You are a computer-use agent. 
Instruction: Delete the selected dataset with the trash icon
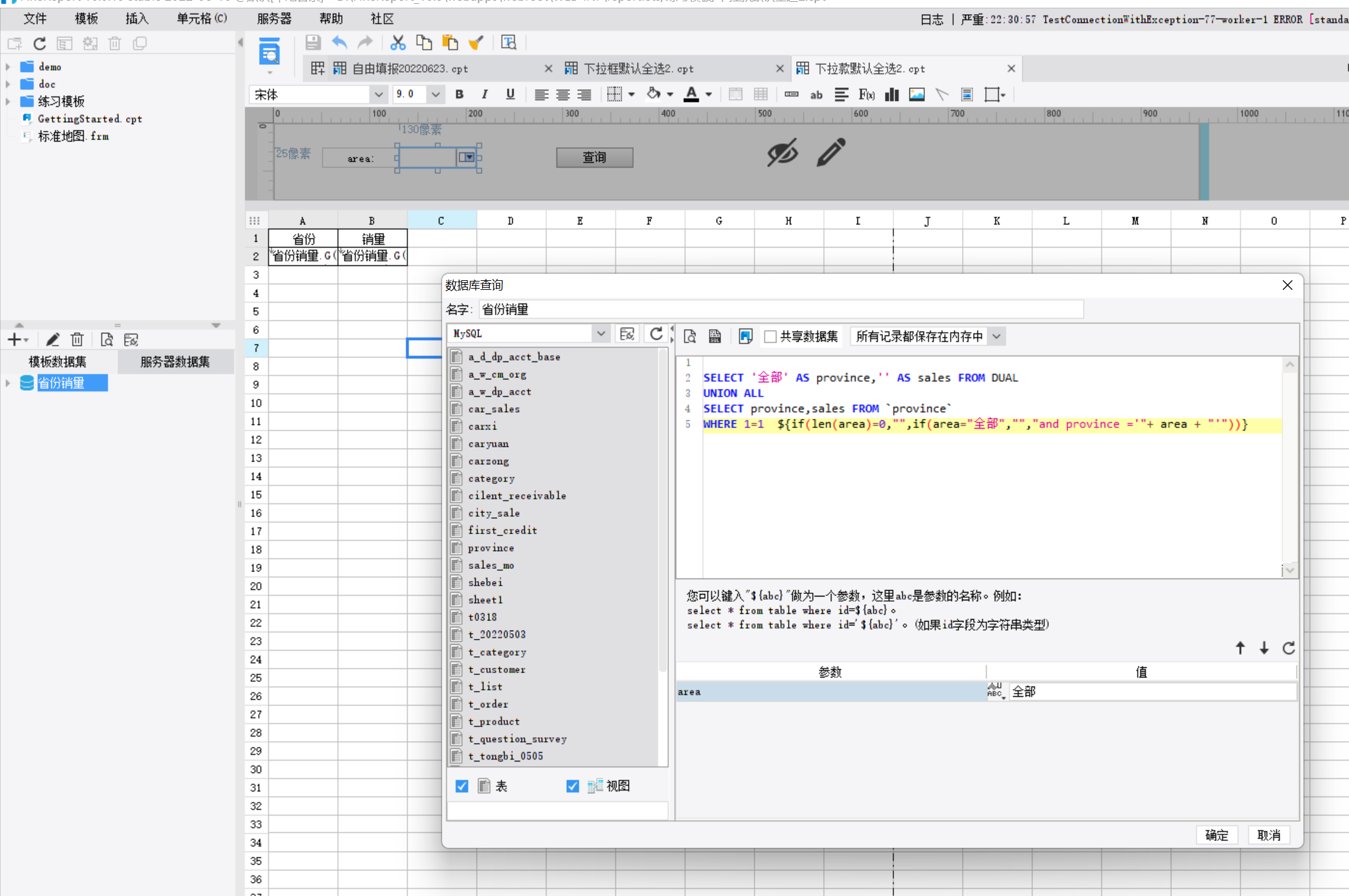[77, 339]
